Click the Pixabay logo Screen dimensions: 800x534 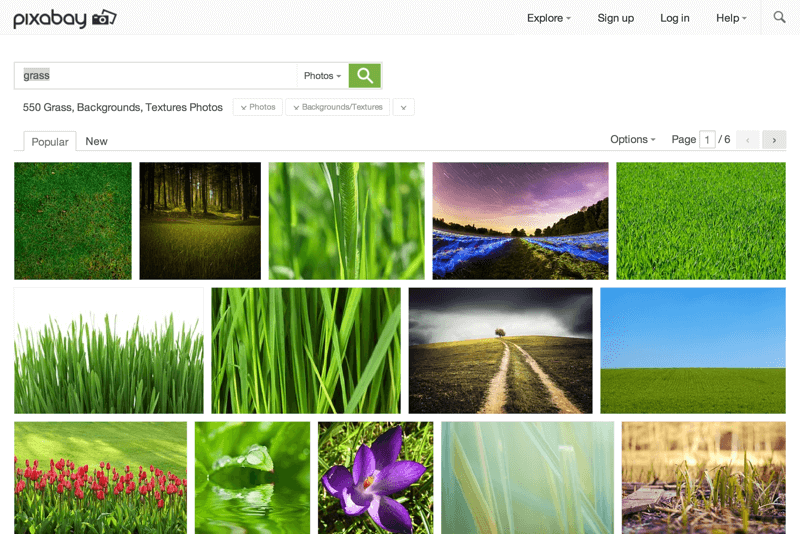65,19
